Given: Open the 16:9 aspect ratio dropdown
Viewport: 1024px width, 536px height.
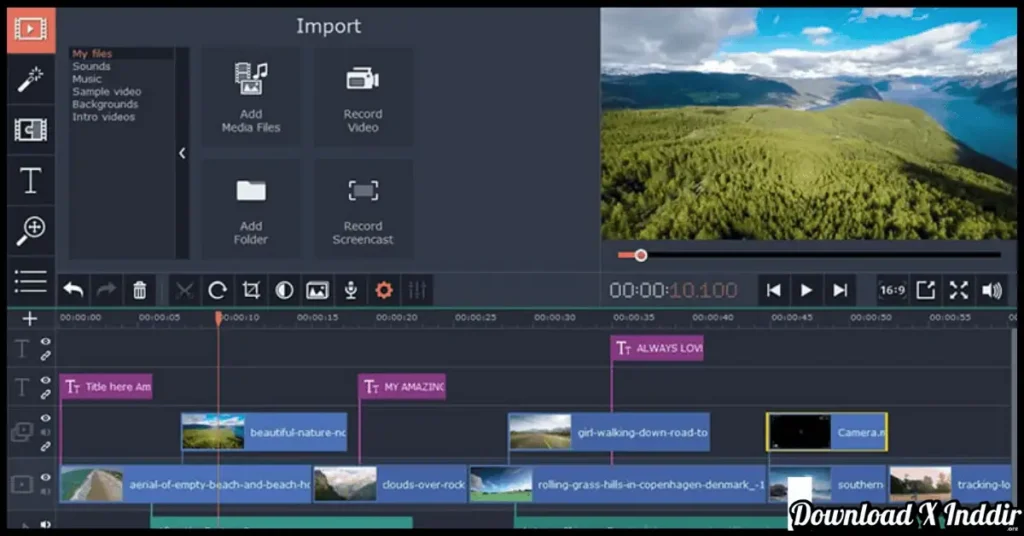Looking at the screenshot, I should (x=892, y=290).
